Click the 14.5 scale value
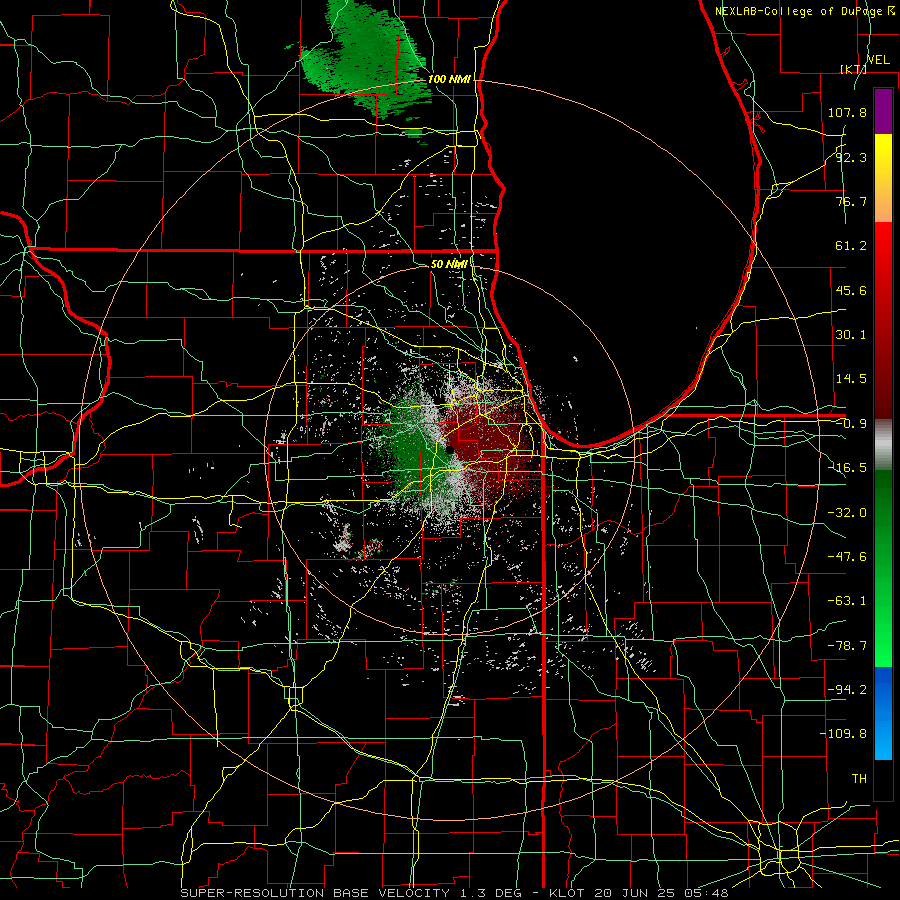This screenshot has height=900, width=900. [x=851, y=379]
